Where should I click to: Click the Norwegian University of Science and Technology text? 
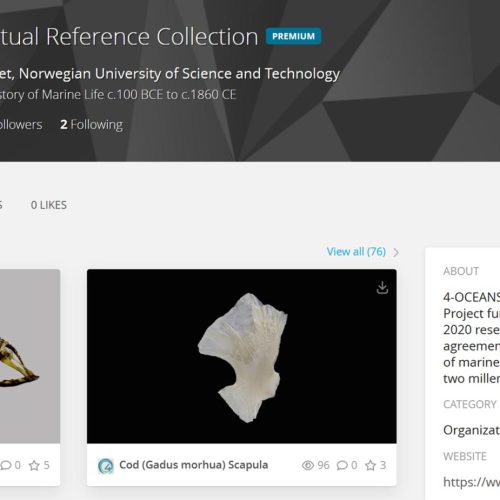[179, 74]
